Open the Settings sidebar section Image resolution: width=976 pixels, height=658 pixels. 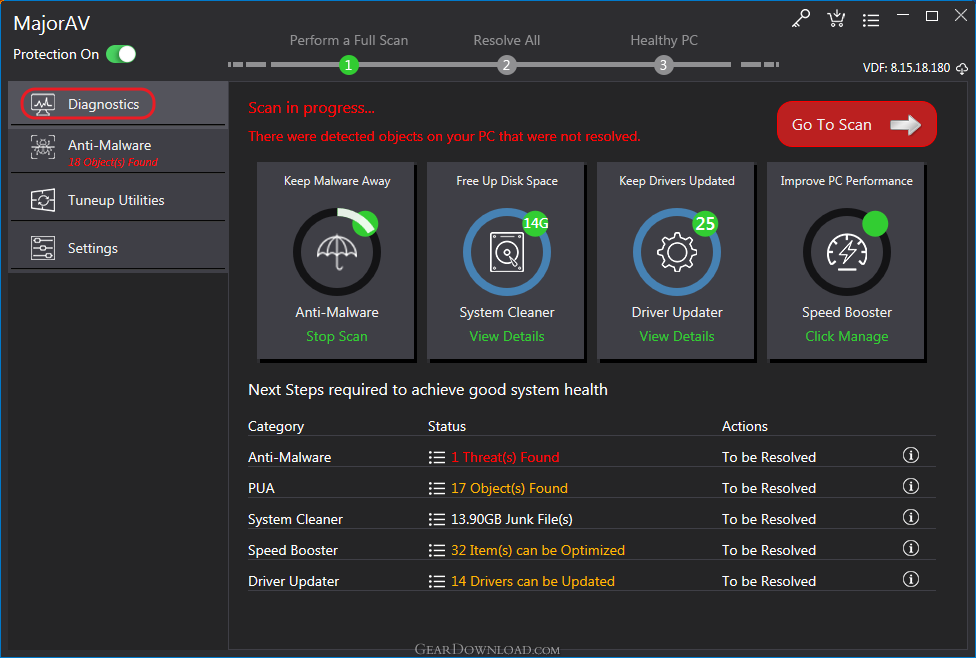coord(118,248)
